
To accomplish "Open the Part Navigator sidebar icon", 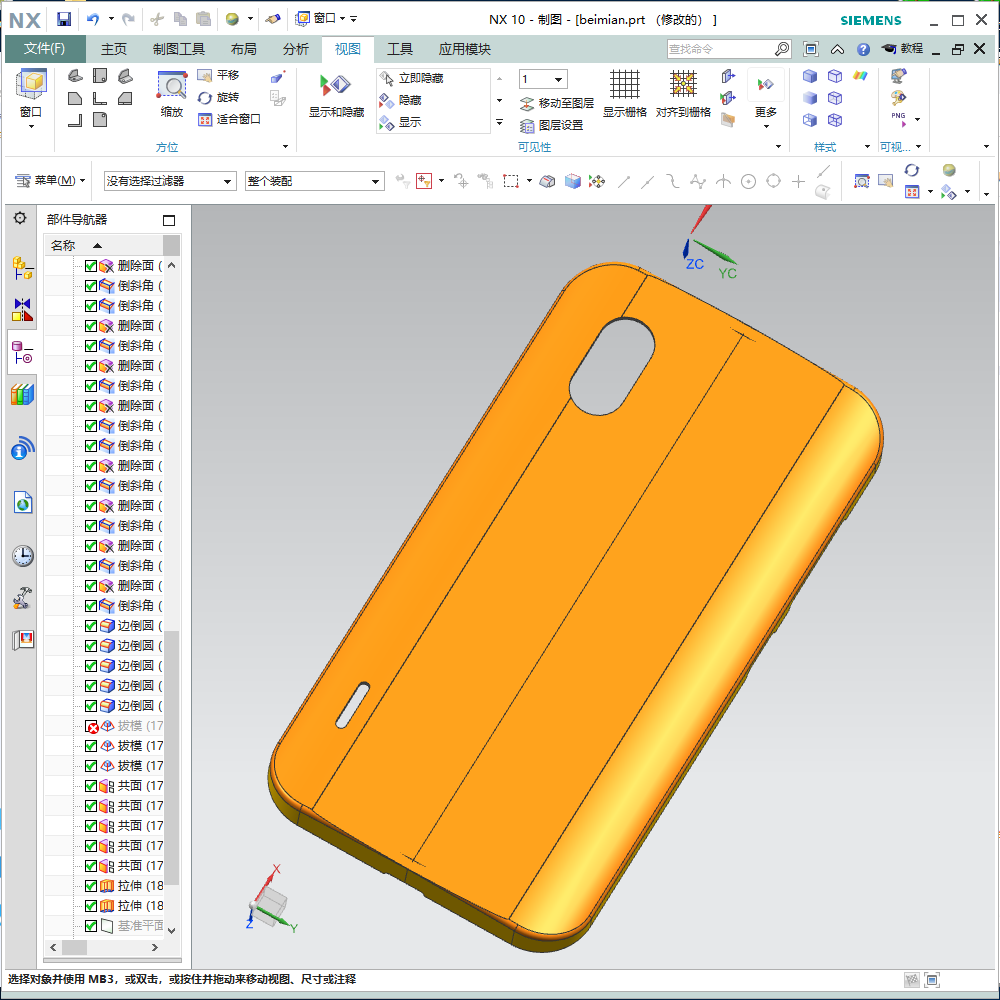I will pyautogui.click(x=22, y=351).
